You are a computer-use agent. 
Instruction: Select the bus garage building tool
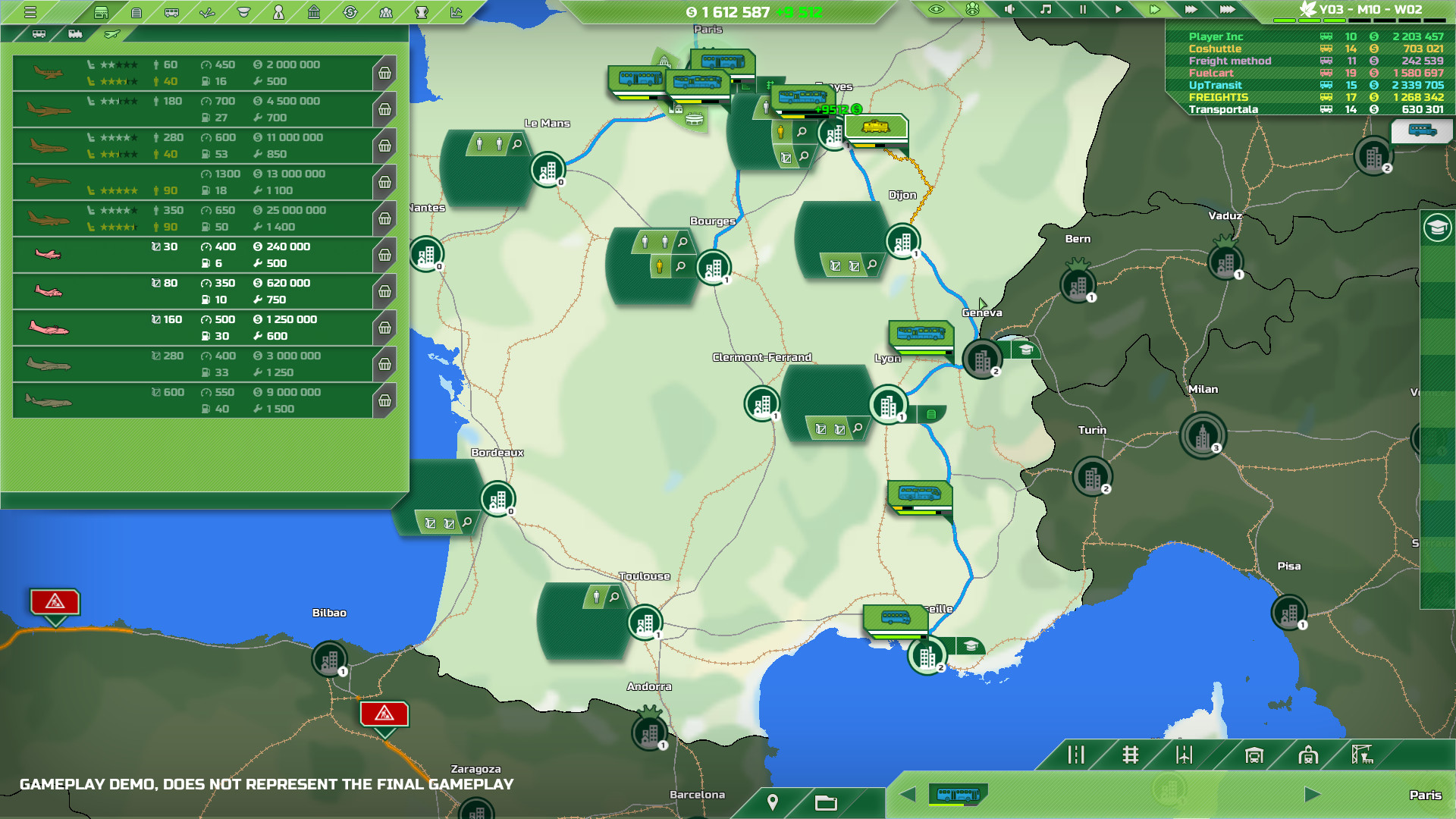coord(1256,756)
